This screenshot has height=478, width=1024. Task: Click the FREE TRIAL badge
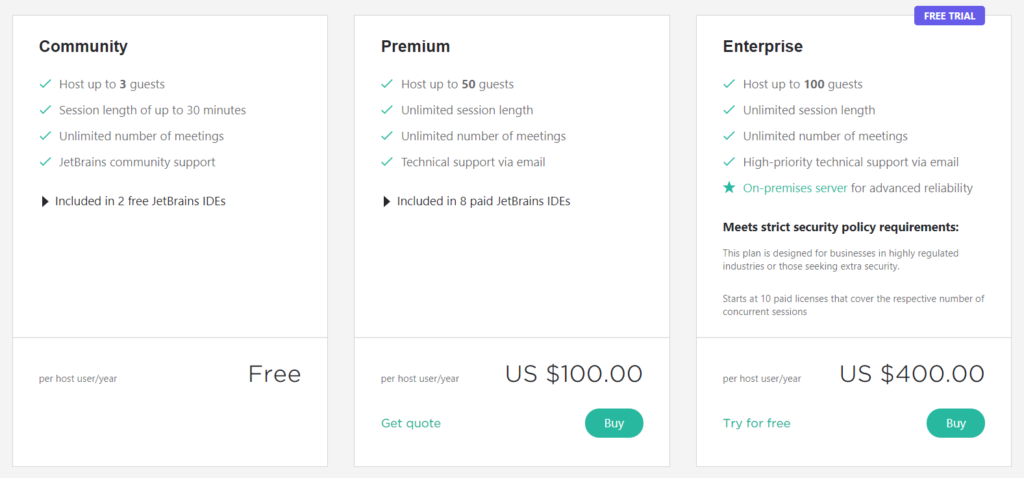(x=950, y=16)
